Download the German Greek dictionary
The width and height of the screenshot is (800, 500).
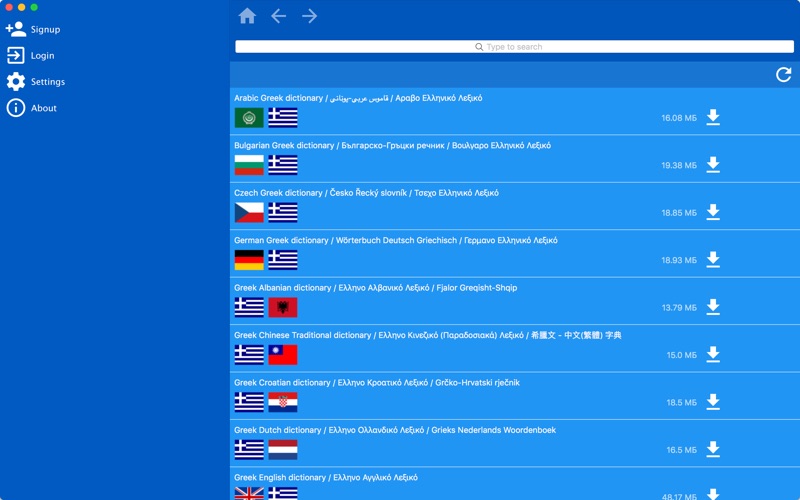pos(713,260)
